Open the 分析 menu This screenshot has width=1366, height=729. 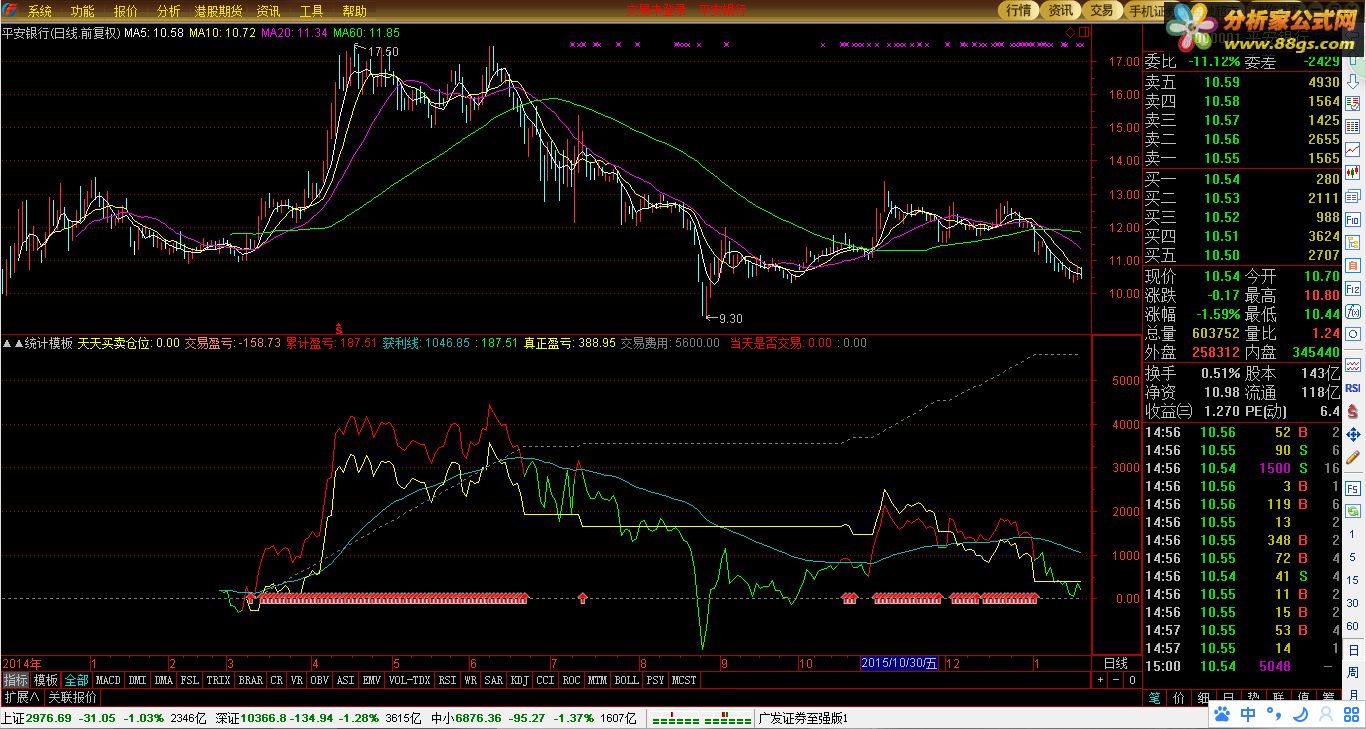pyautogui.click(x=169, y=11)
